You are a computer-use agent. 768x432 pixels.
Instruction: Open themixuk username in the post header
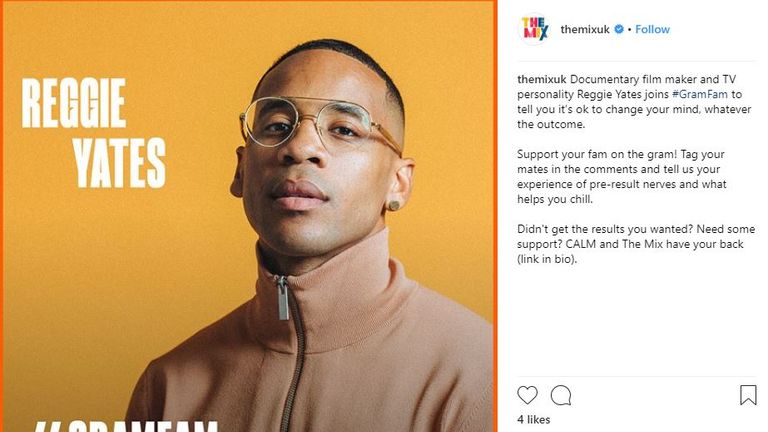(585, 29)
